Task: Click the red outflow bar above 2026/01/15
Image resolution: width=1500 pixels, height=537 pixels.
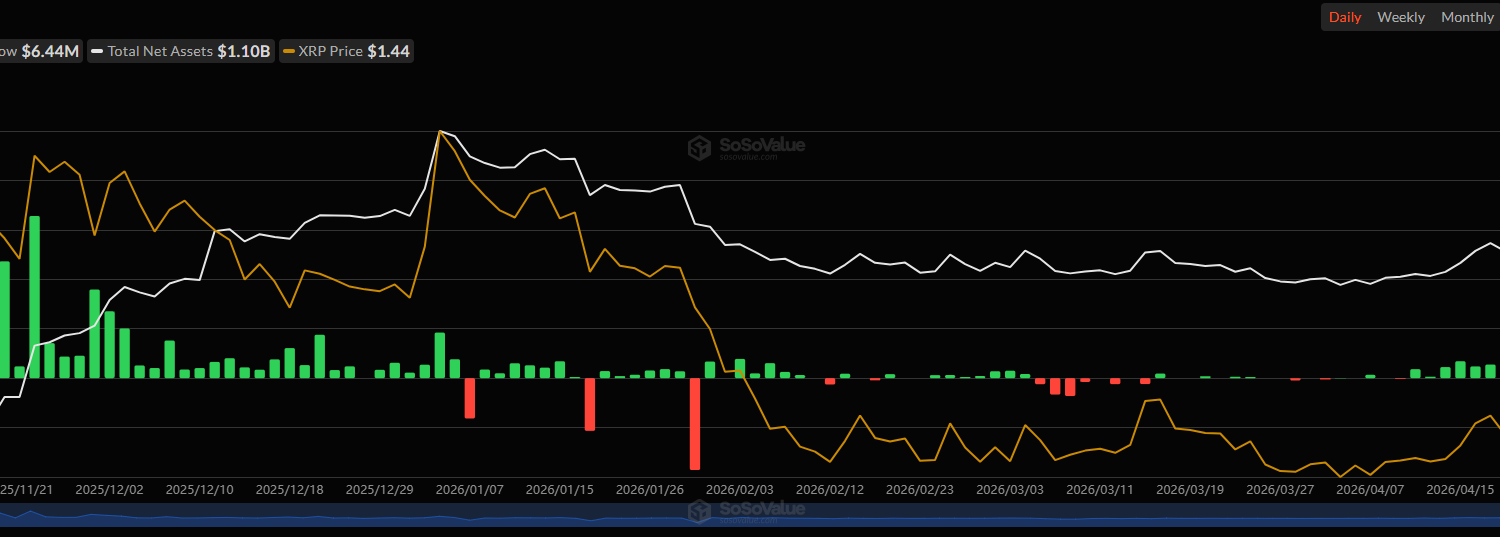Action: point(590,404)
